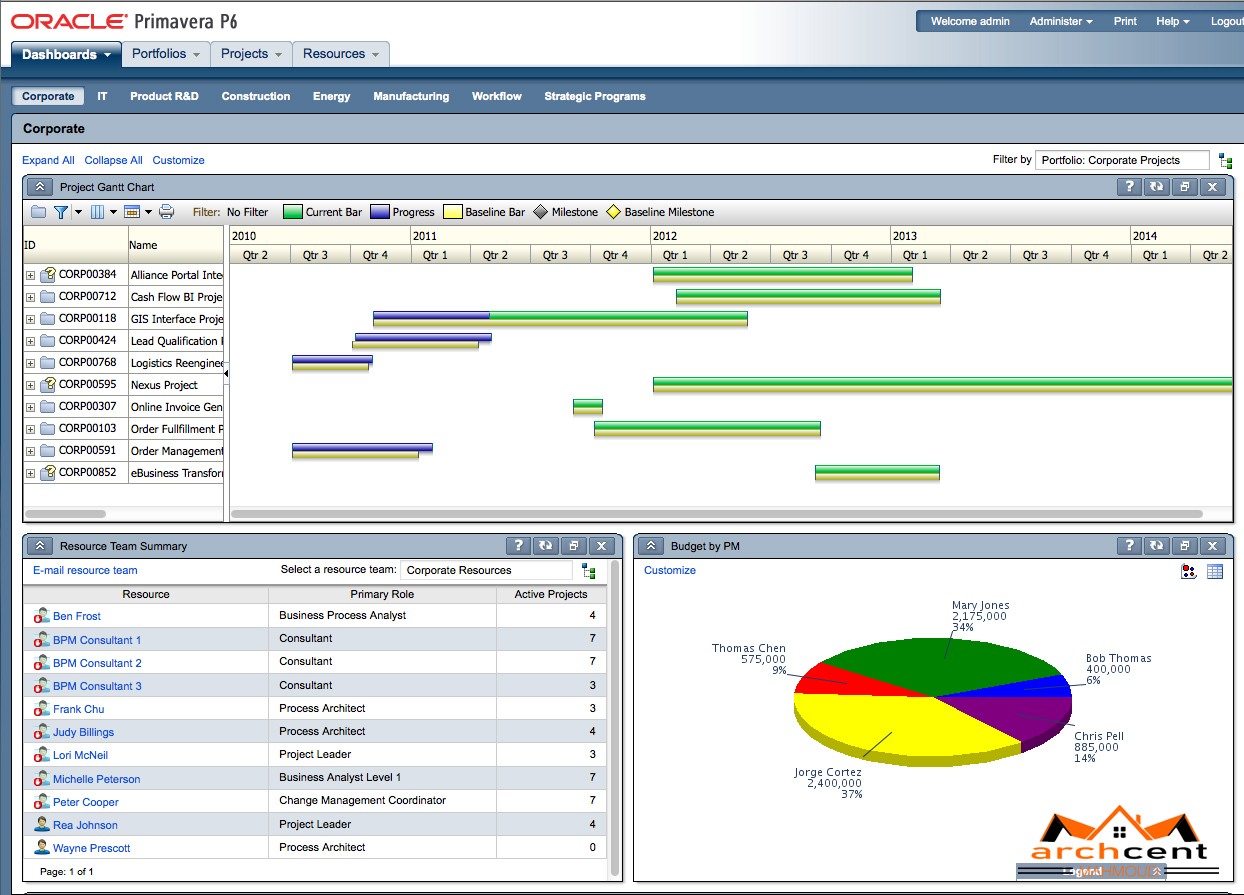Refresh the Budget by PM portlet
The width and height of the screenshot is (1244, 895).
[x=1157, y=546]
